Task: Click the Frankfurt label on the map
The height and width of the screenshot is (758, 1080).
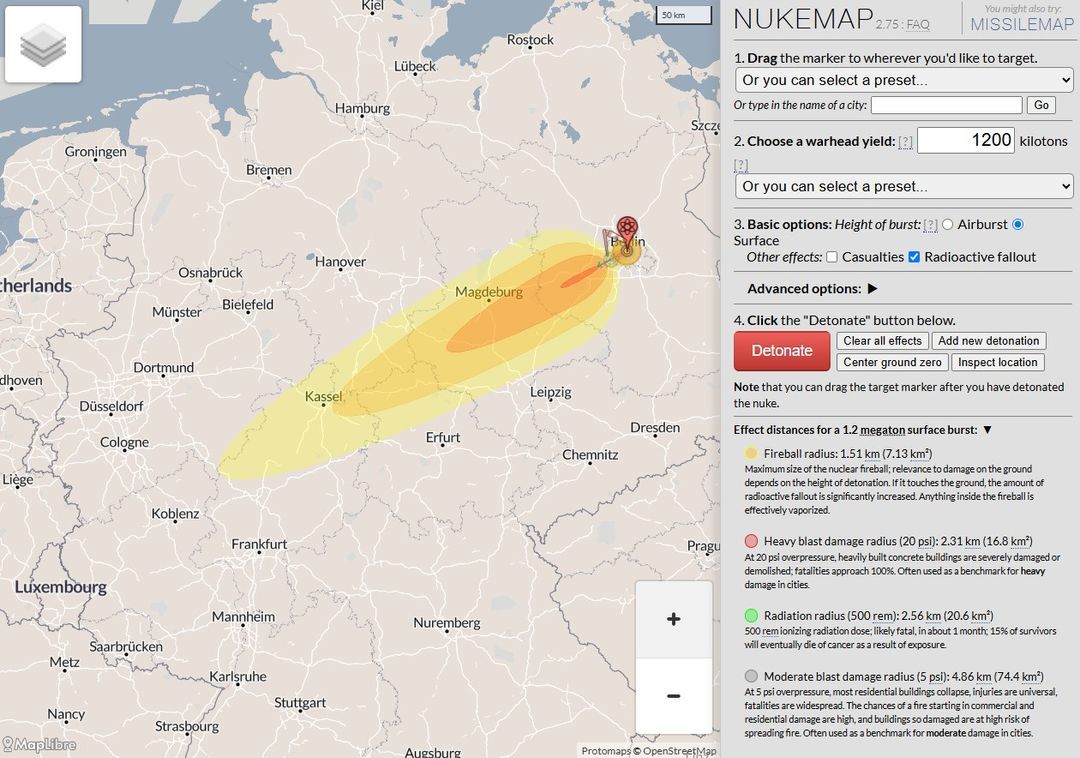Action: [x=259, y=544]
